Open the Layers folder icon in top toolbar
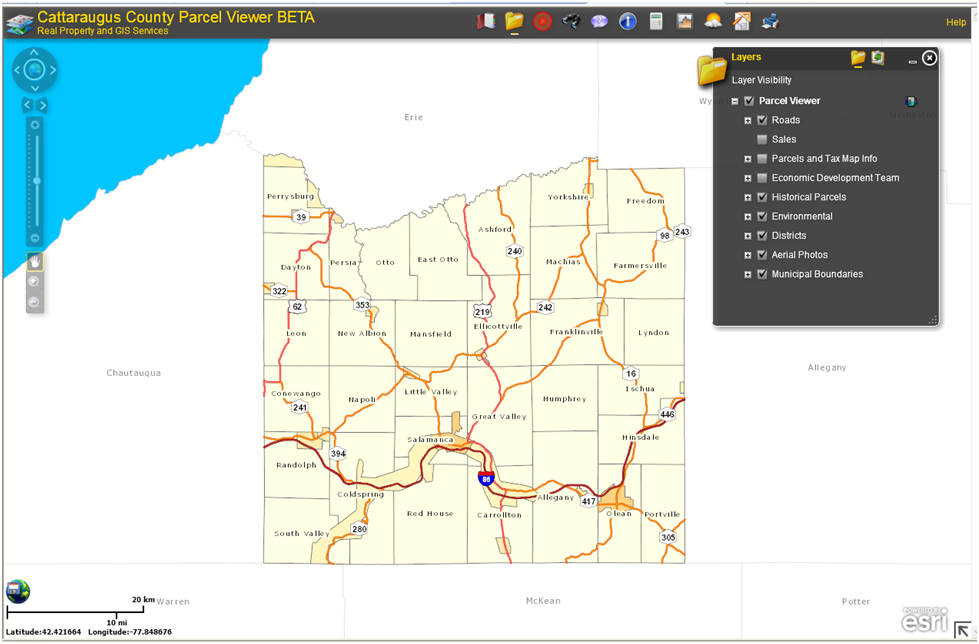This screenshot has width=979, height=644. [514, 21]
